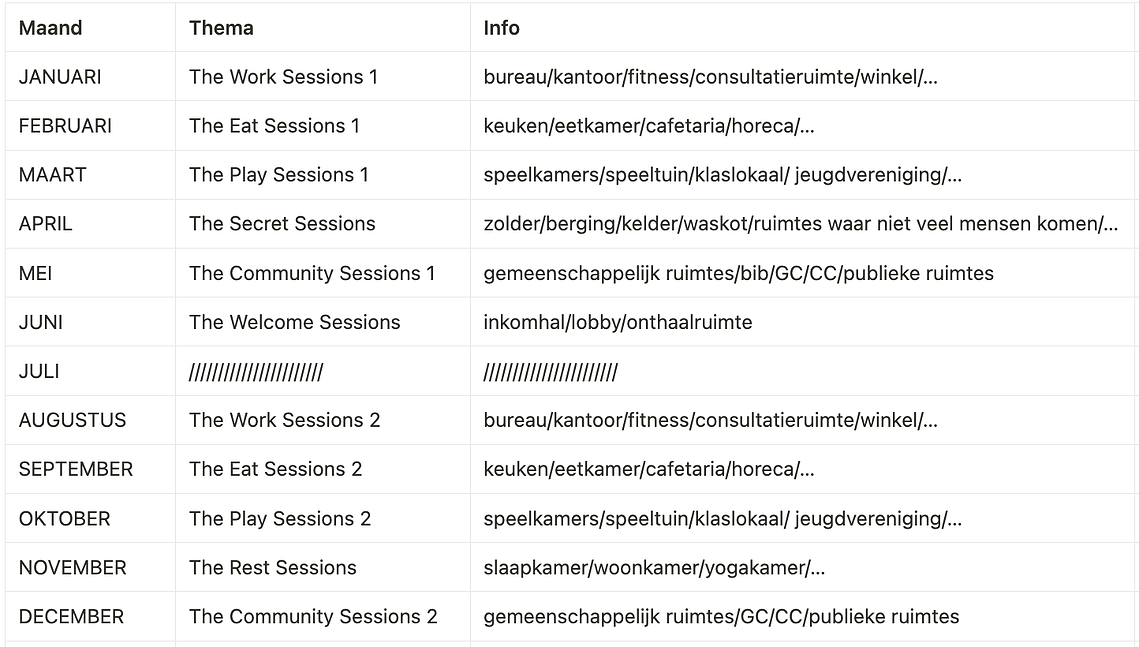Select The Secret Sessions cell

(323, 224)
